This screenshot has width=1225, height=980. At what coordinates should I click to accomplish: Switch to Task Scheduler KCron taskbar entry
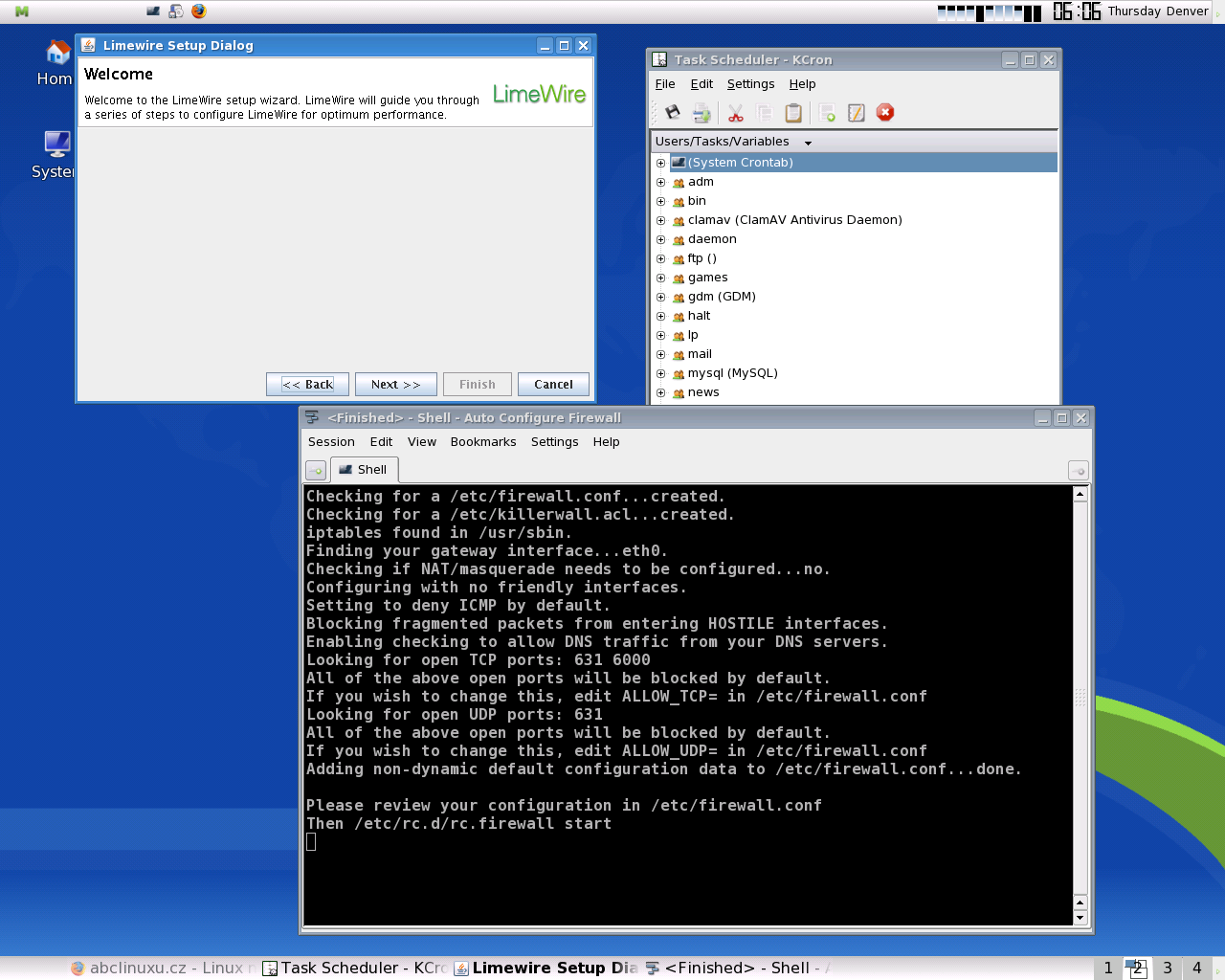355,969
